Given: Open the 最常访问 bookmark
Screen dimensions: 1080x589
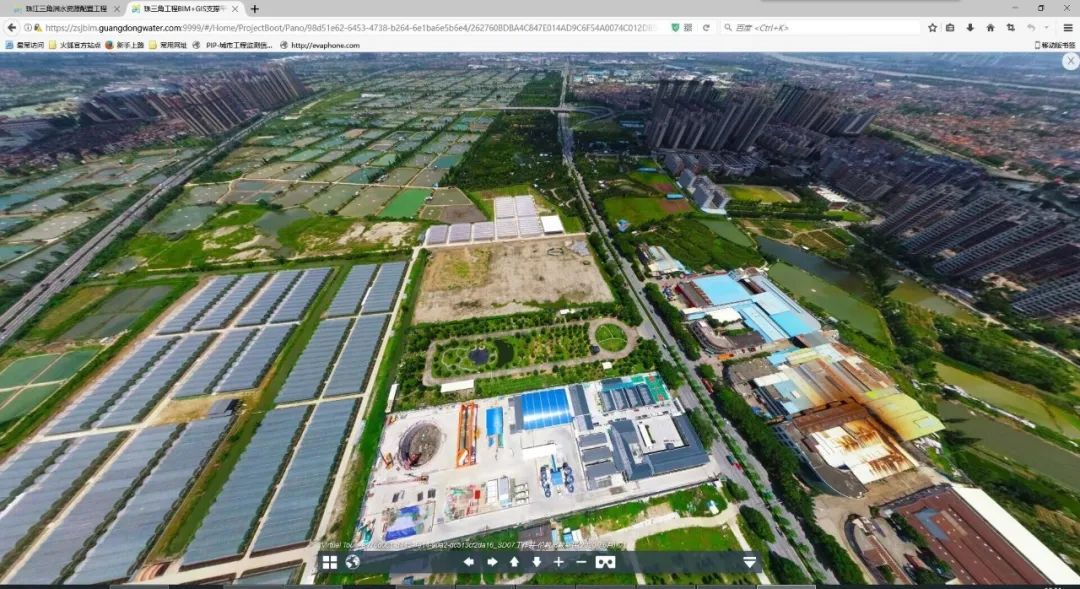Looking at the screenshot, I should pos(25,45).
